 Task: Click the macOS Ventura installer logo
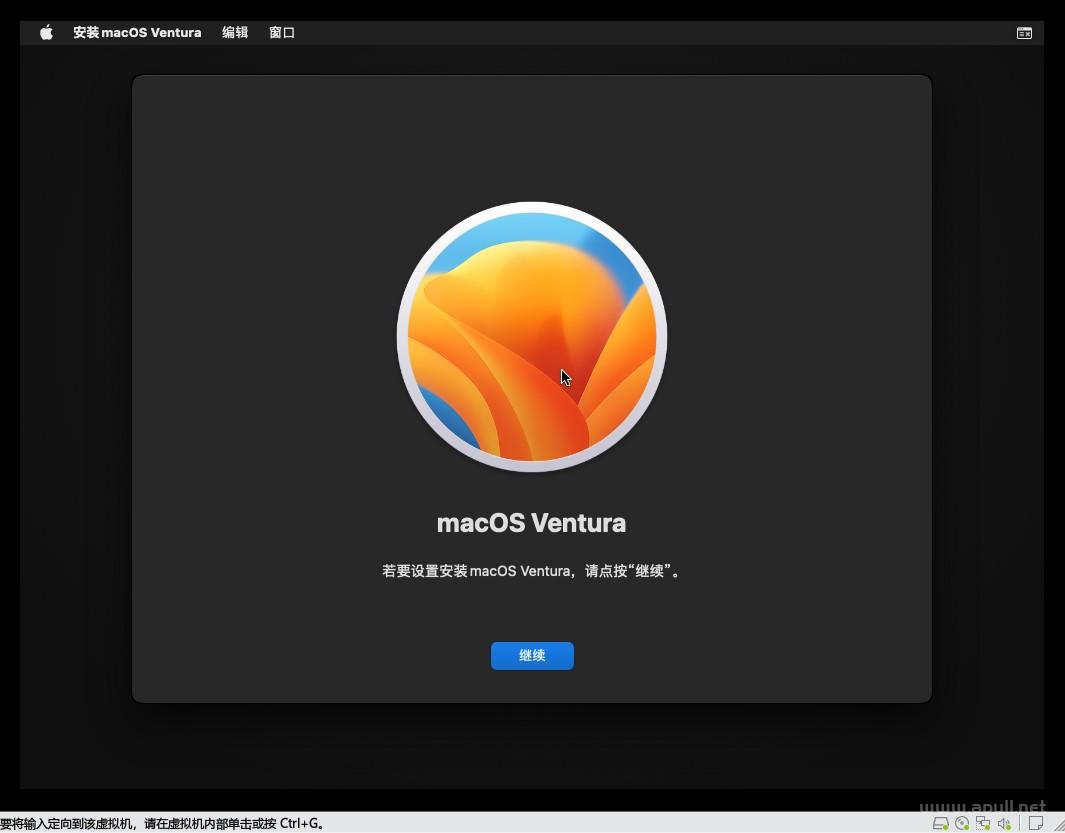[x=532, y=336]
